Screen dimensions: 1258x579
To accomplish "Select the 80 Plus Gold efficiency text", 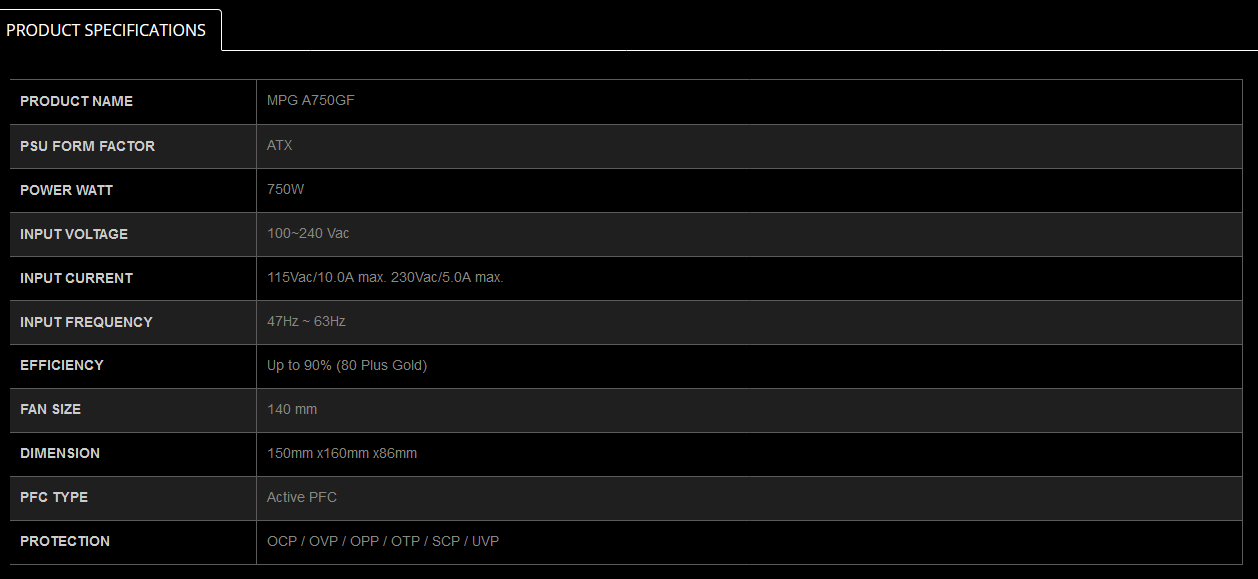I will pyautogui.click(x=383, y=365).
